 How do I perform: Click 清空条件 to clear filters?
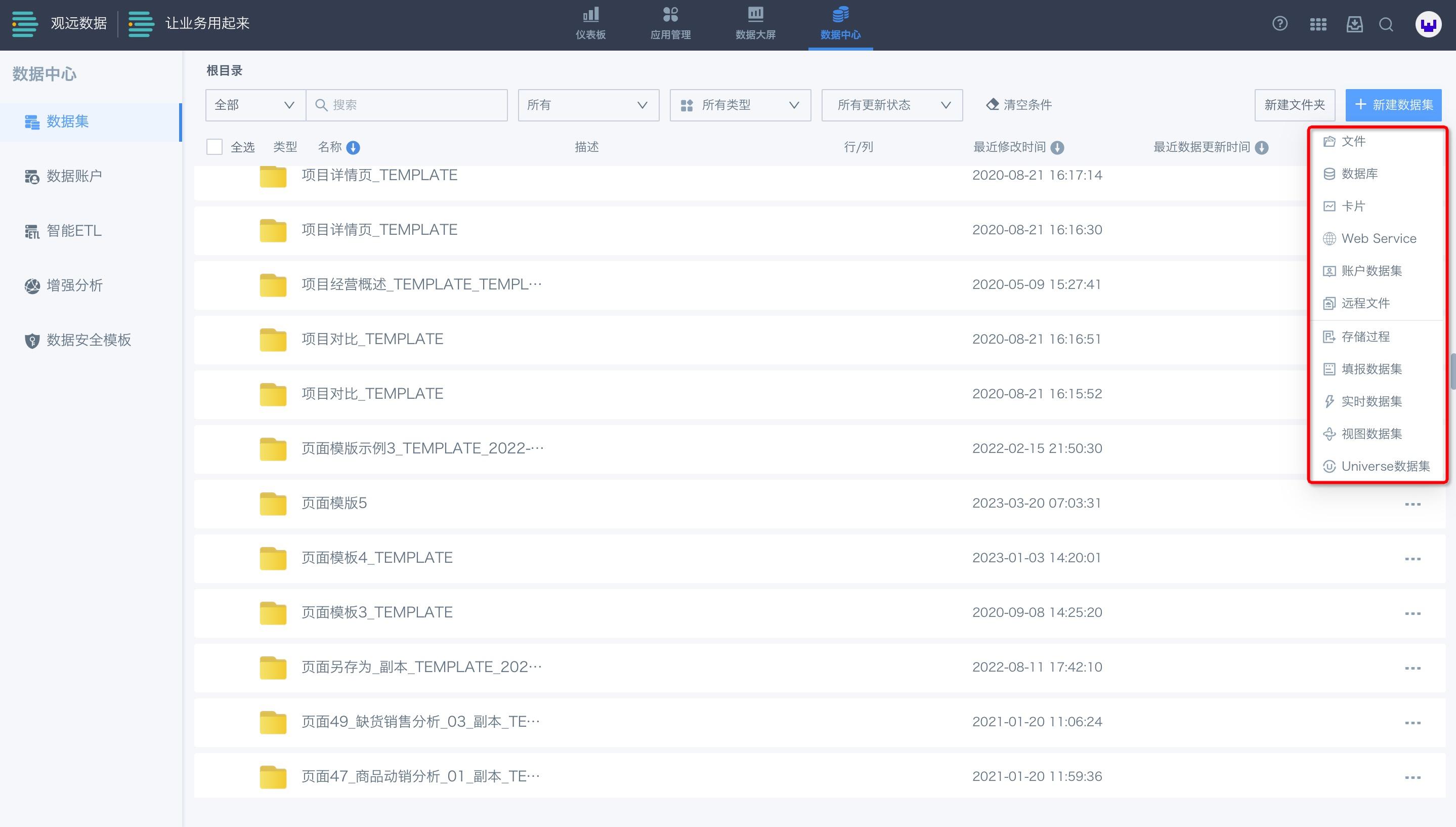point(1019,105)
